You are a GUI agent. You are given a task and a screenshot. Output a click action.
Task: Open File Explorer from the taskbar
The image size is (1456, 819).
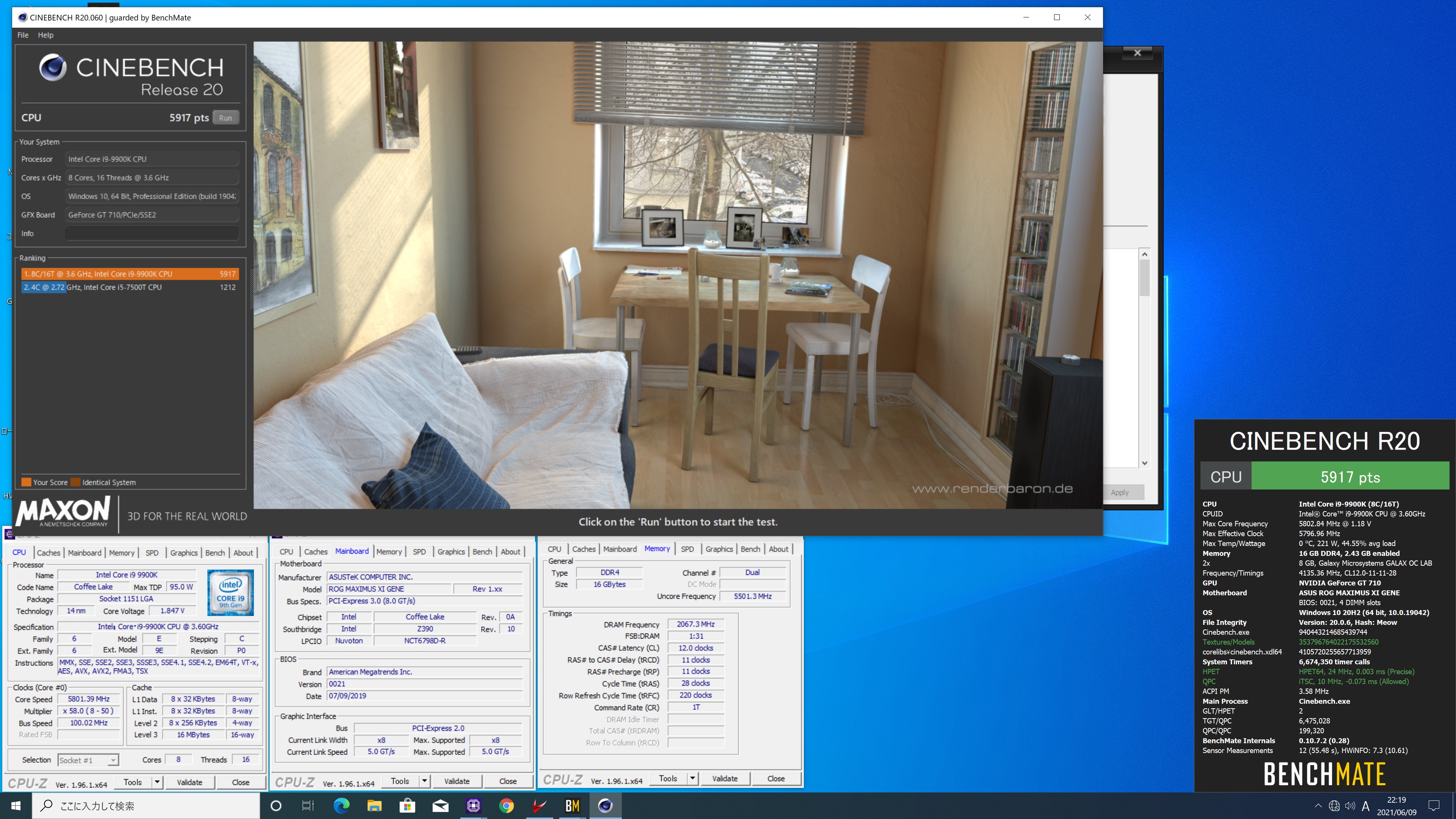374,805
